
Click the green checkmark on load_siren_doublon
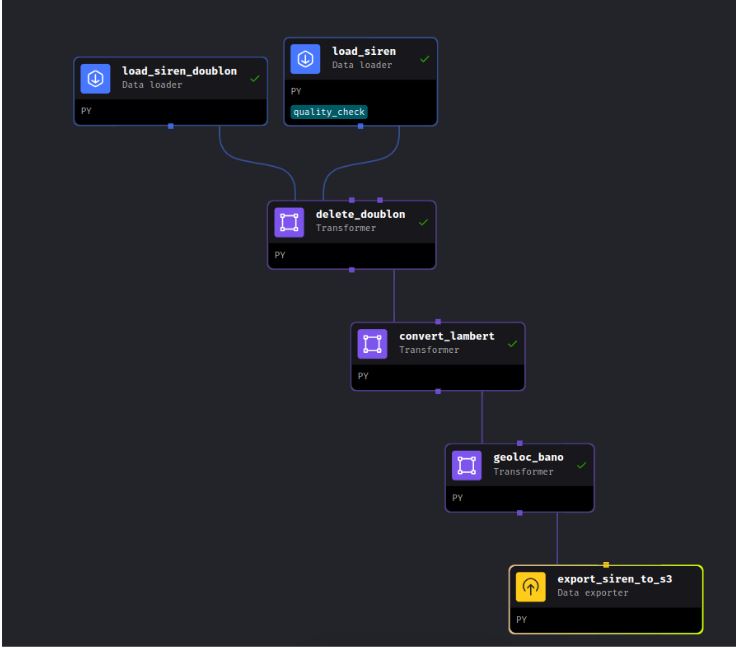(x=254, y=78)
